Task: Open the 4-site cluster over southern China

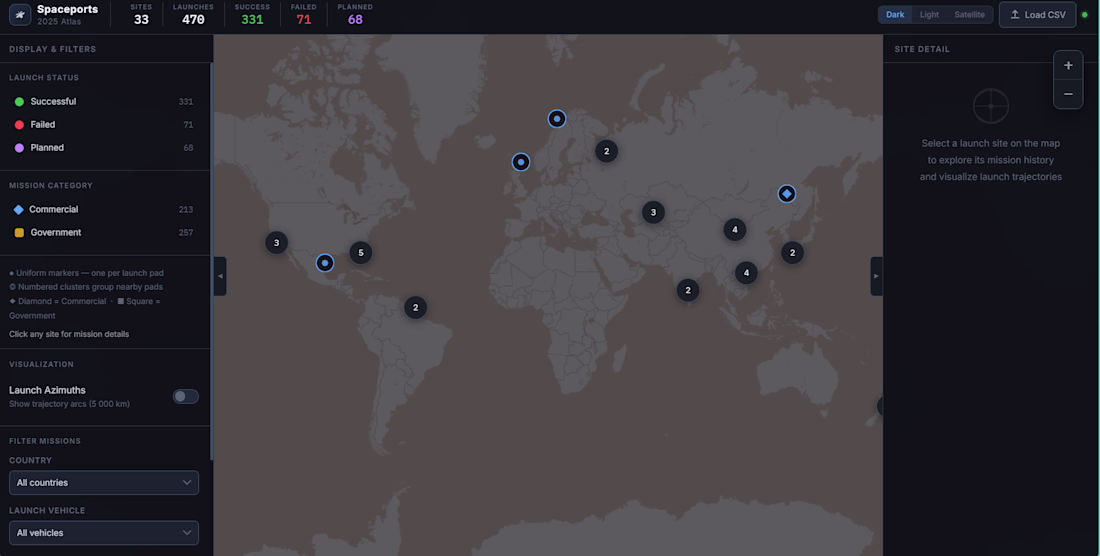Action: point(746,273)
